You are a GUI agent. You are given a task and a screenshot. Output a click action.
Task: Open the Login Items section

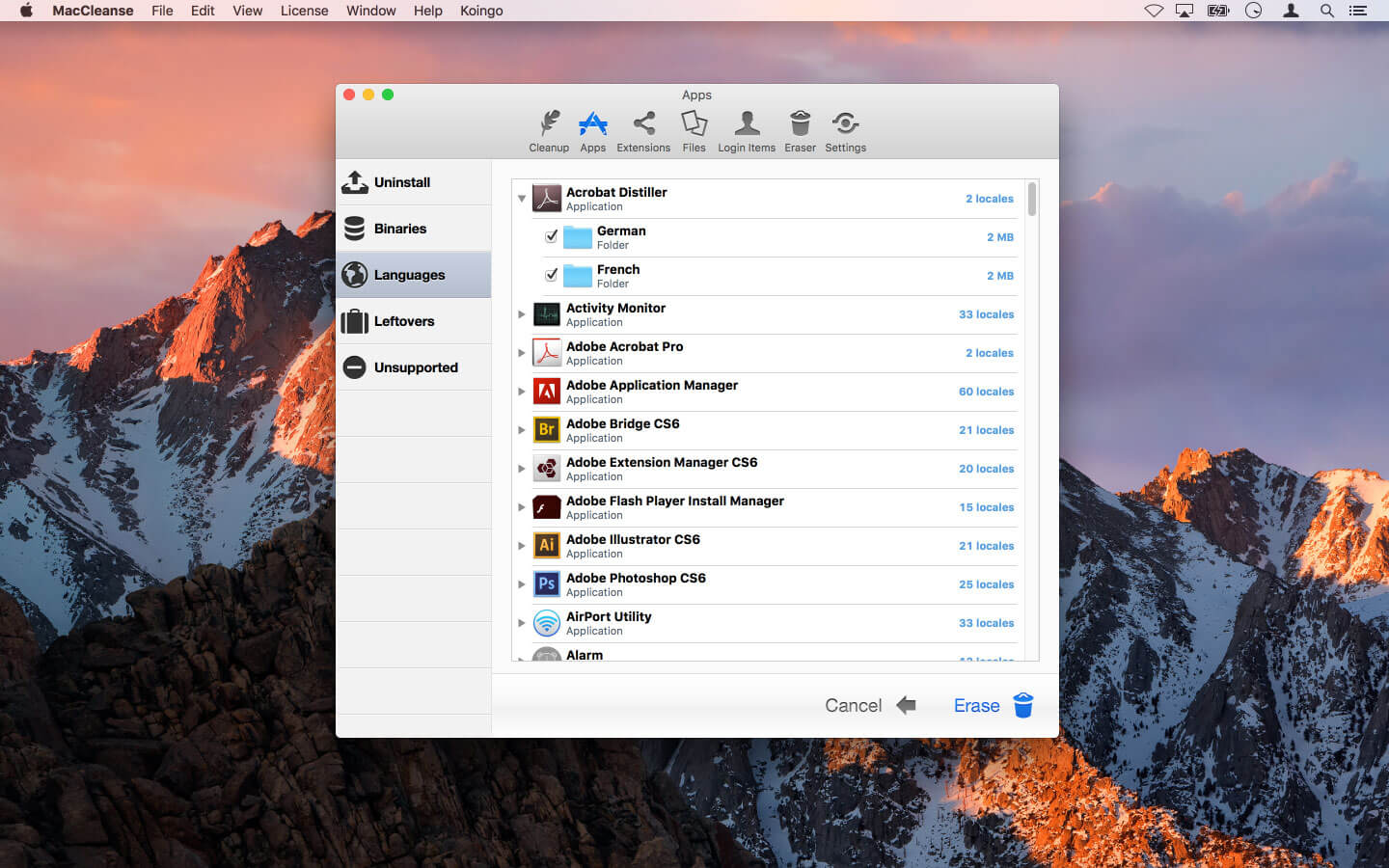point(747,131)
